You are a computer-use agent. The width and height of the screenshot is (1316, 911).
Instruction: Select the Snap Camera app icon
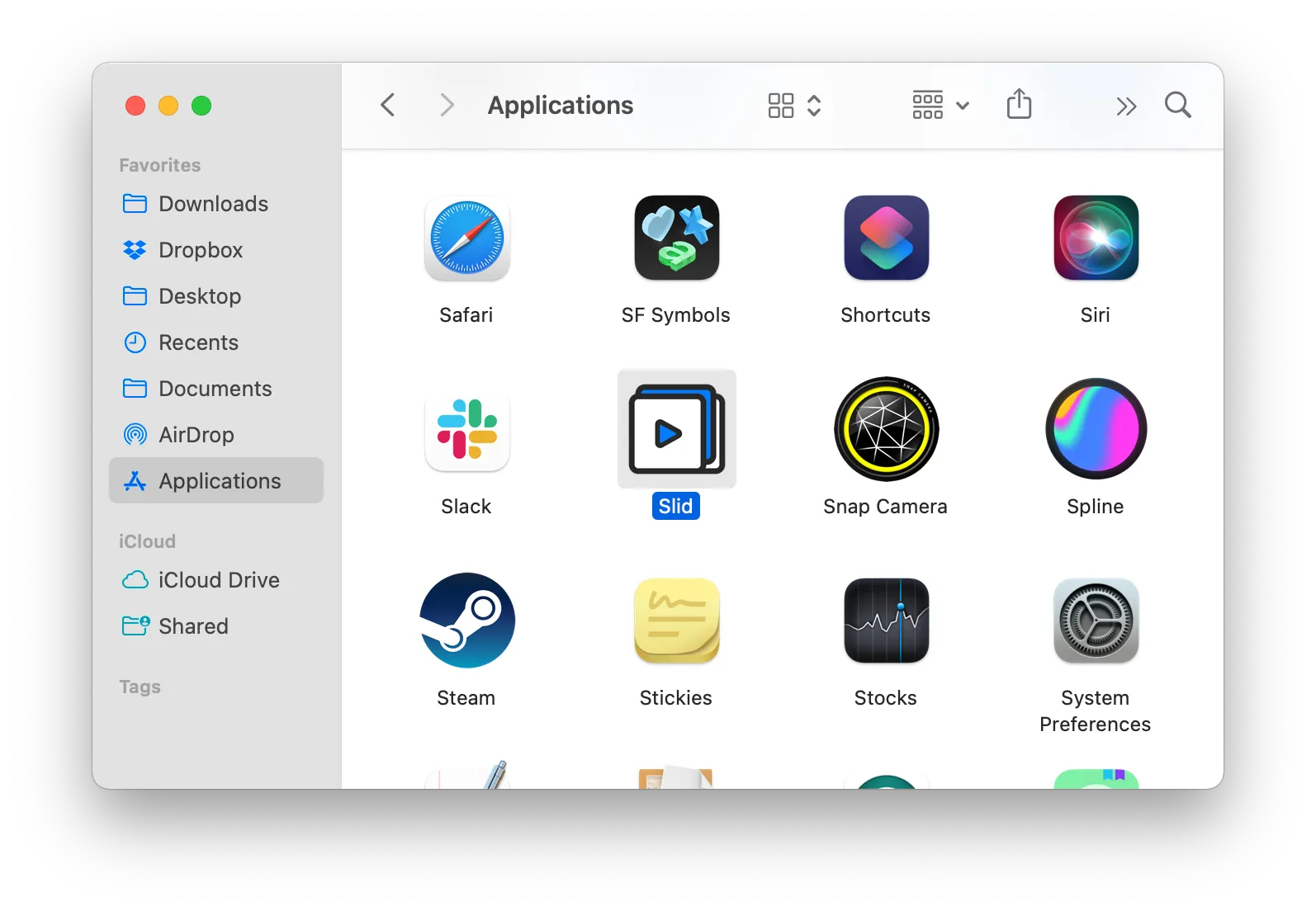887,429
